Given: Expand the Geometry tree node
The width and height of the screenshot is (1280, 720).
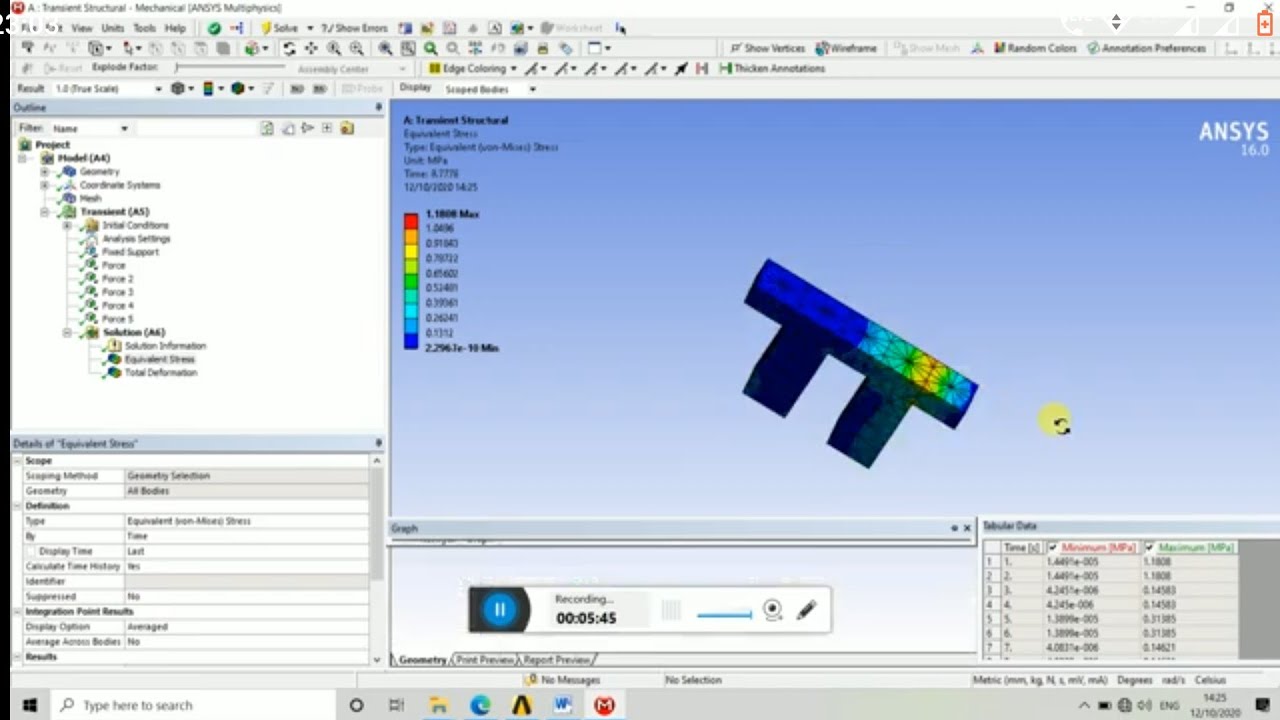Looking at the screenshot, I should (x=44, y=172).
